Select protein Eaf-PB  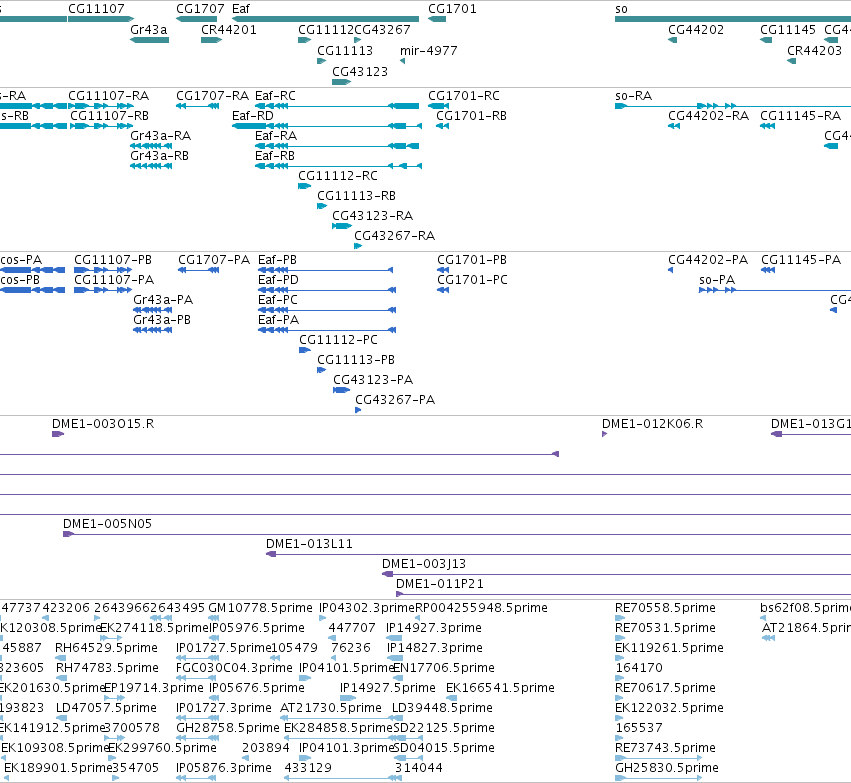point(277,260)
